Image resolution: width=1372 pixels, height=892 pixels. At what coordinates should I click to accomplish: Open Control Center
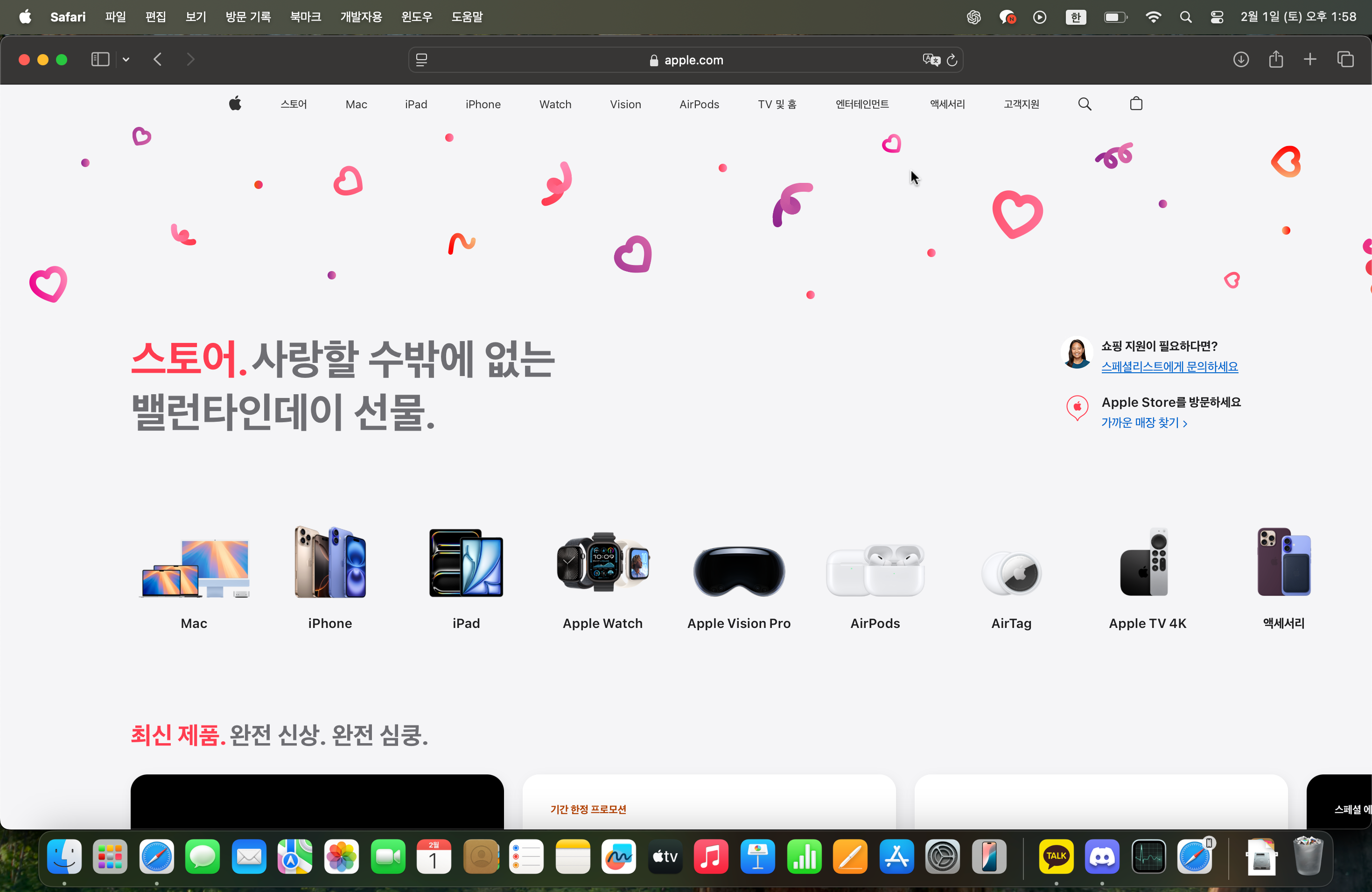coord(1217,17)
